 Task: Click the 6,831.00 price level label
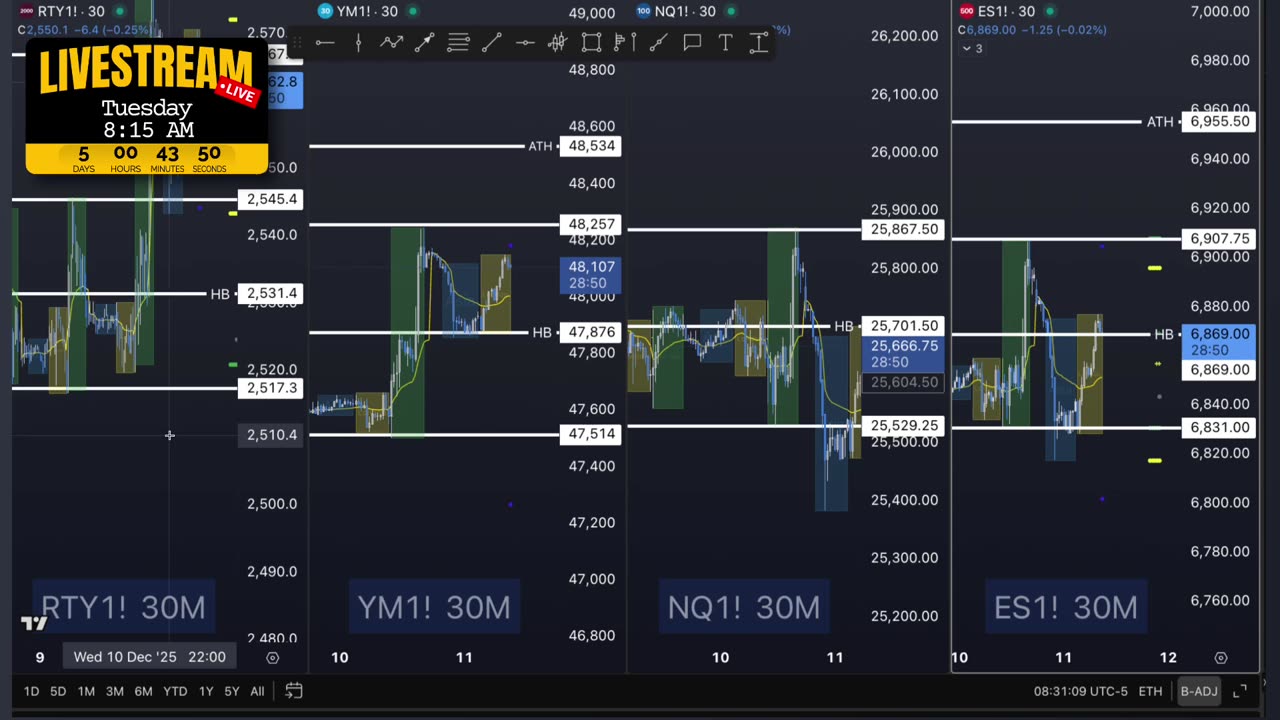pyautogui.click(x=1219, y=427)
